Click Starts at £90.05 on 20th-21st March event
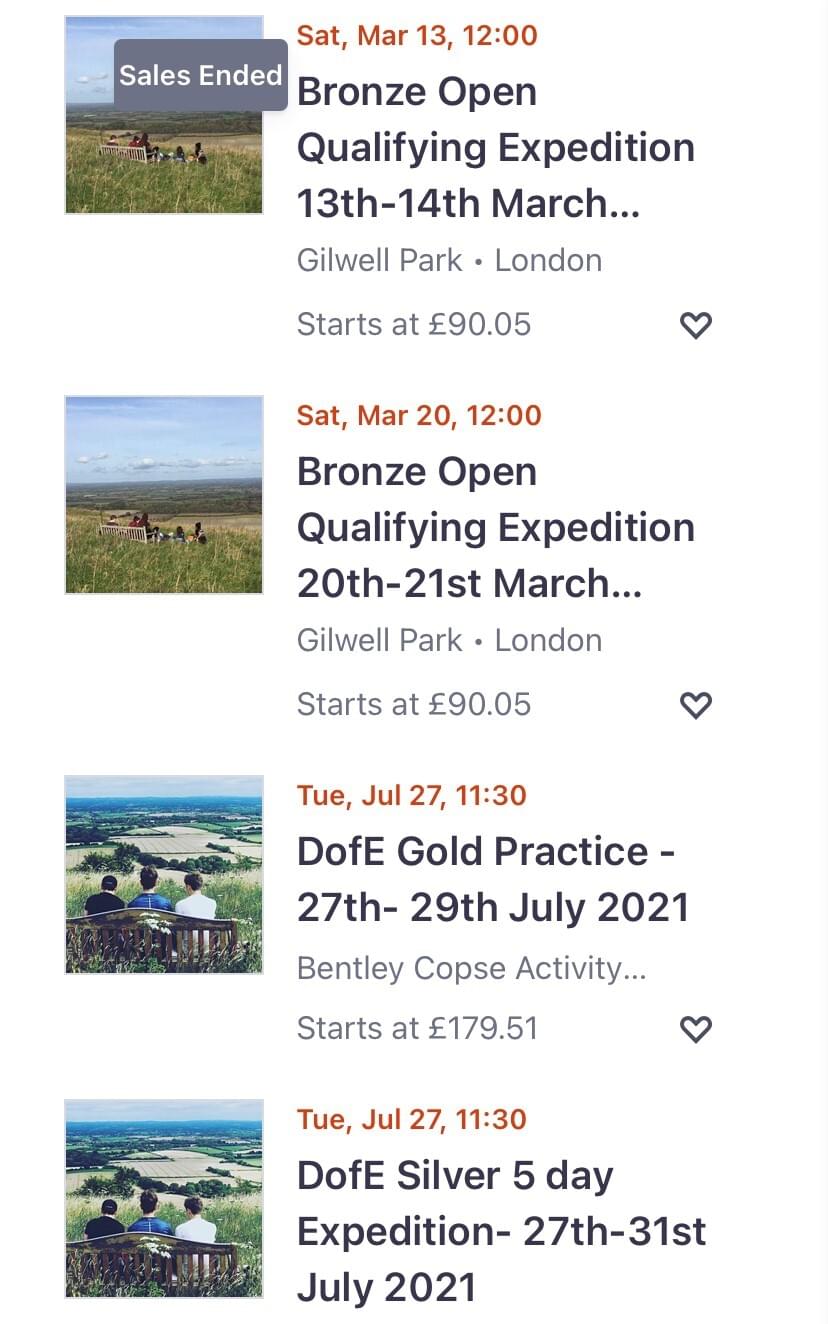 tap(413, 705)
